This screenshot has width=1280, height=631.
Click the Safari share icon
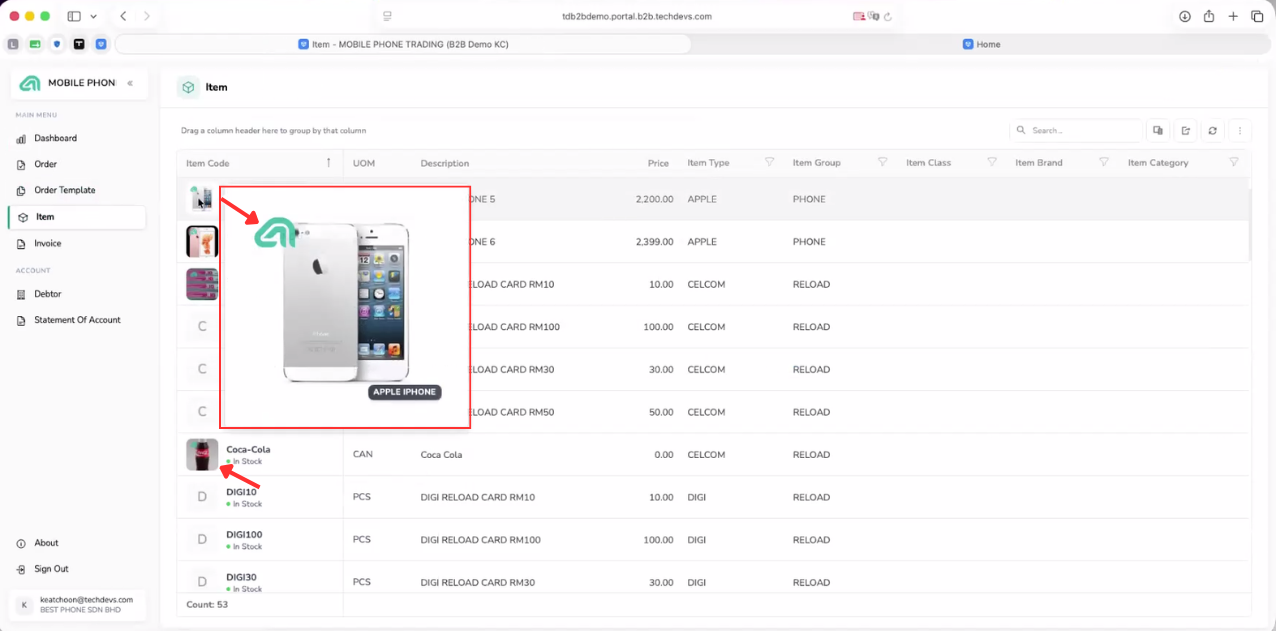1209,16
